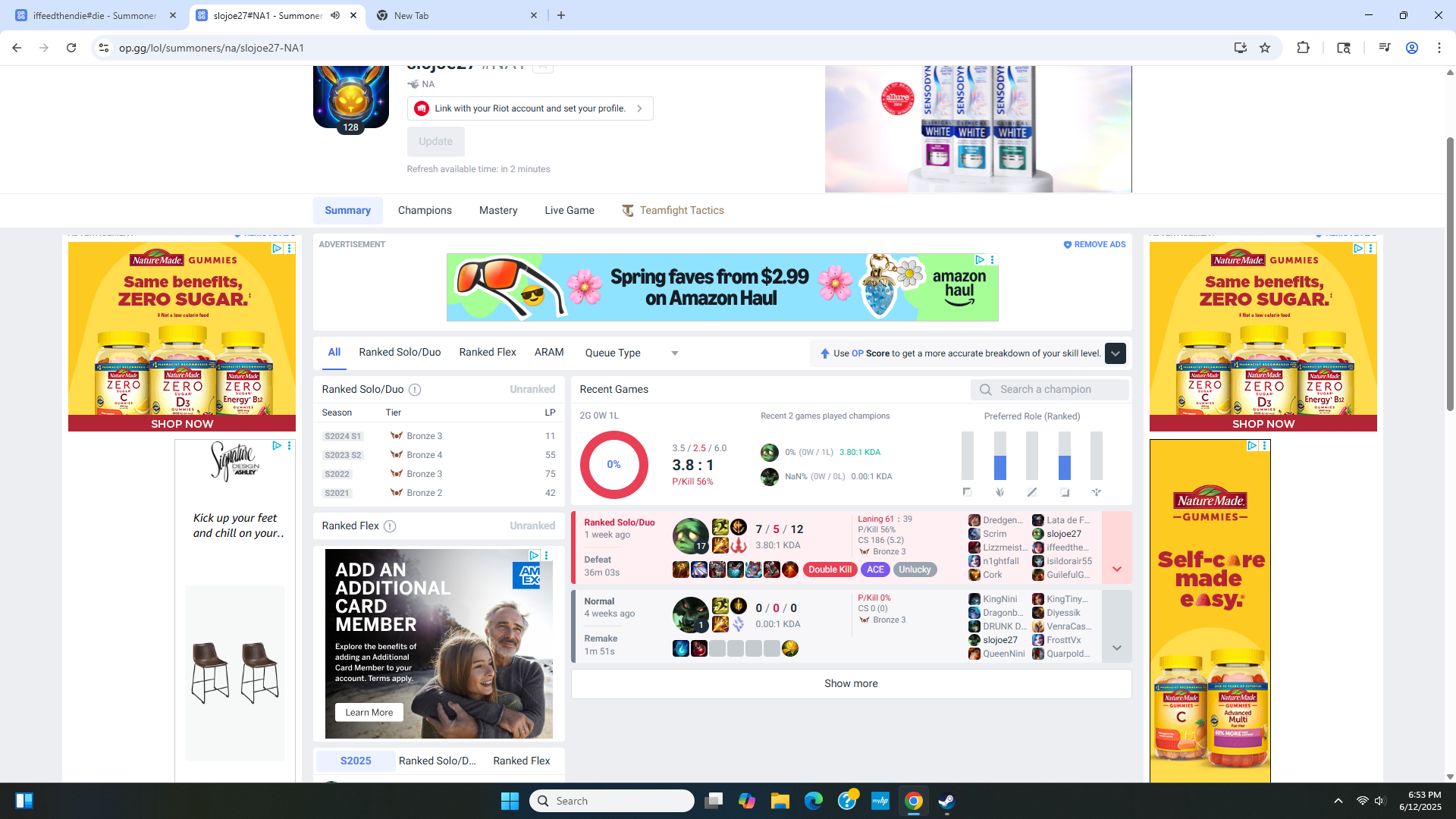Mute the slojoe27 tab audio icon
This screenshot has height=819, width=1456.
pyautogui.click(x=335, y=15)
